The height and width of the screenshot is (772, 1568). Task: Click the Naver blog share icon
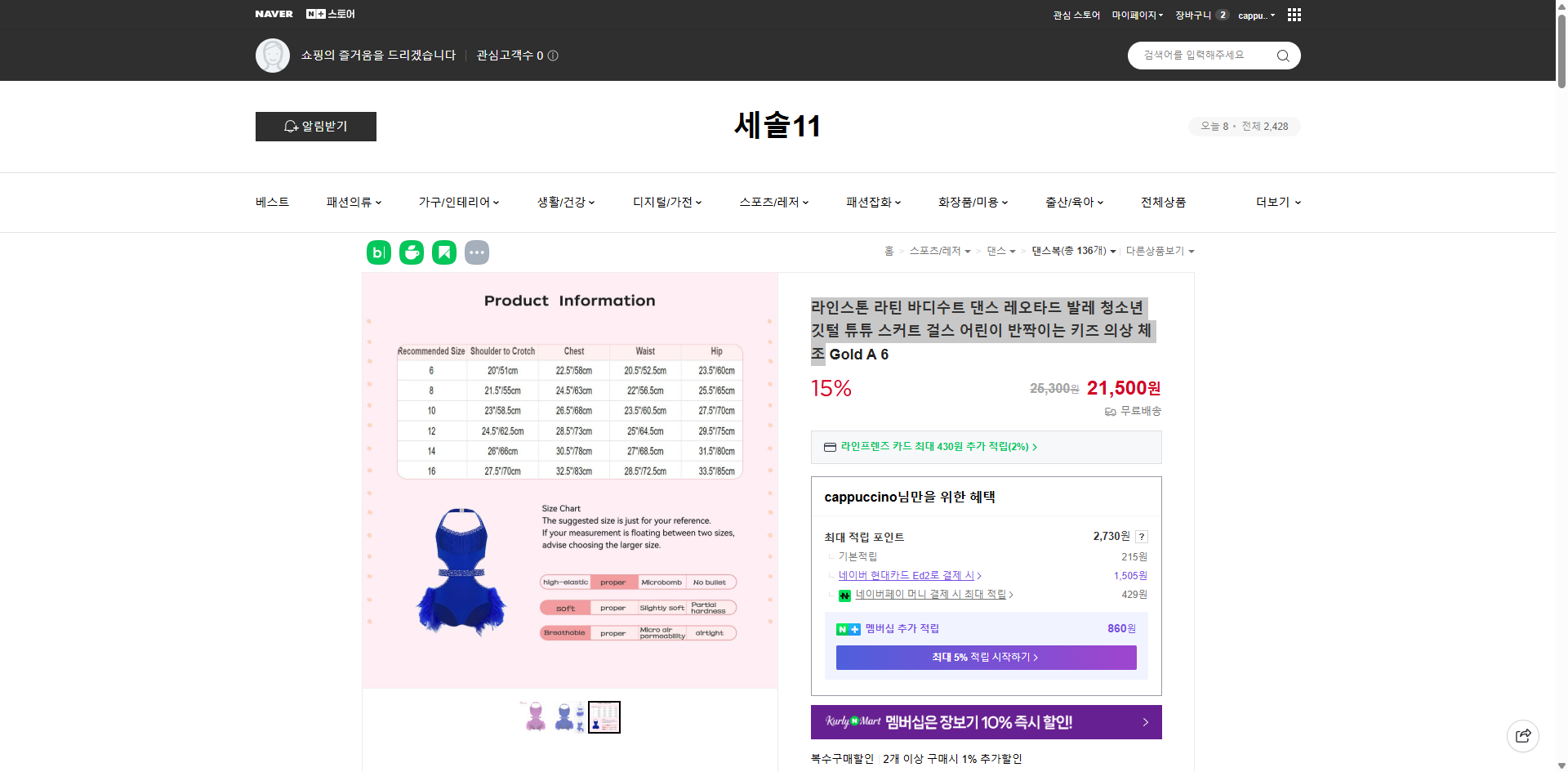[378, 252]
